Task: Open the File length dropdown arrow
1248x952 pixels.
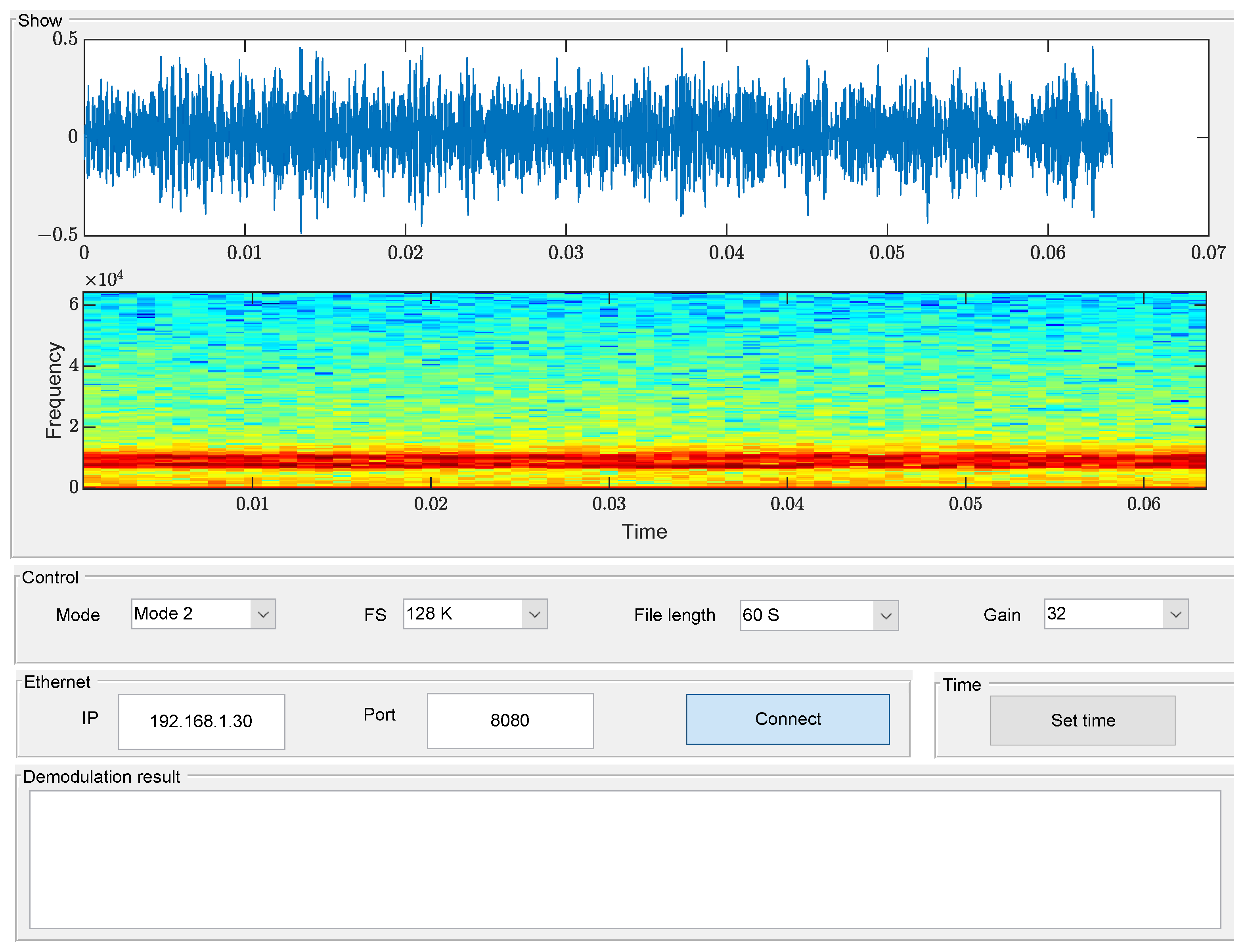Action: (x=886, y=616)
